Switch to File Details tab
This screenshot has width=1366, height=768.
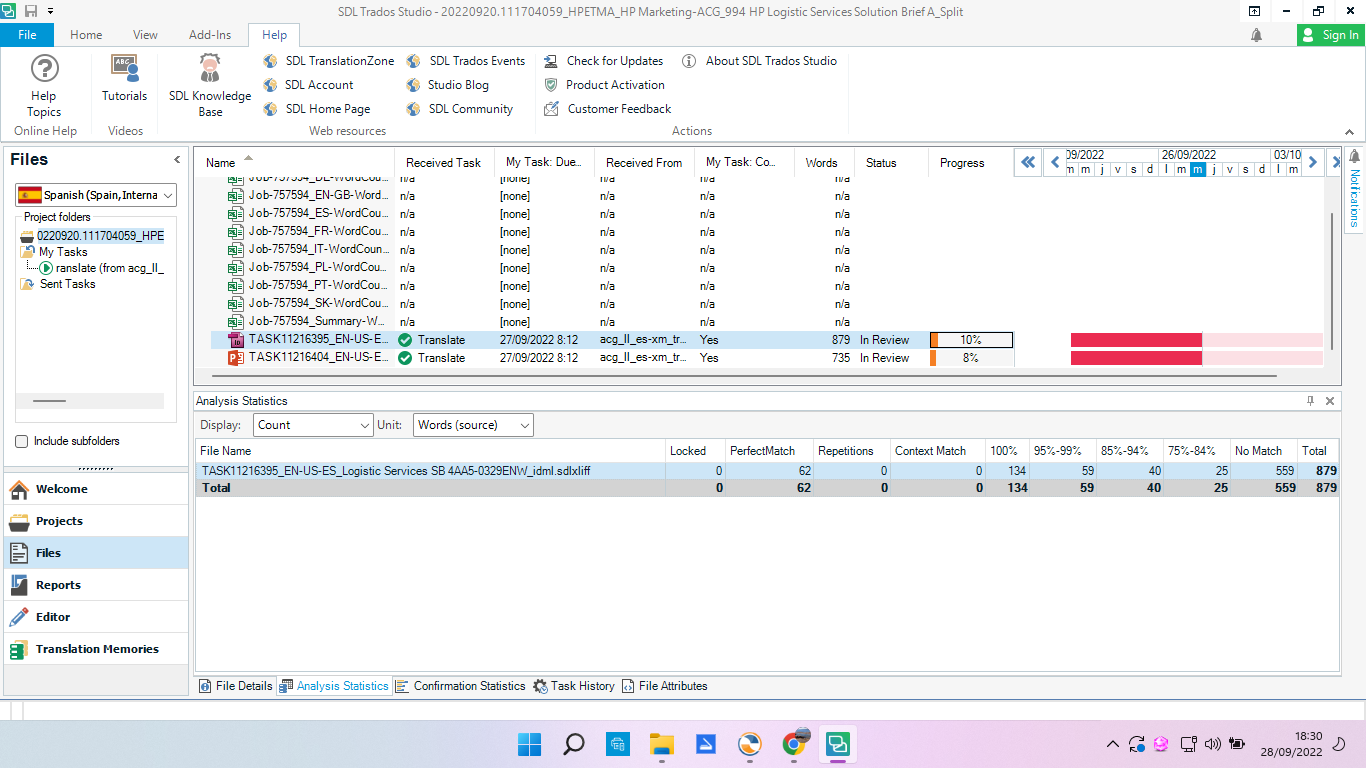coord(236,686)
